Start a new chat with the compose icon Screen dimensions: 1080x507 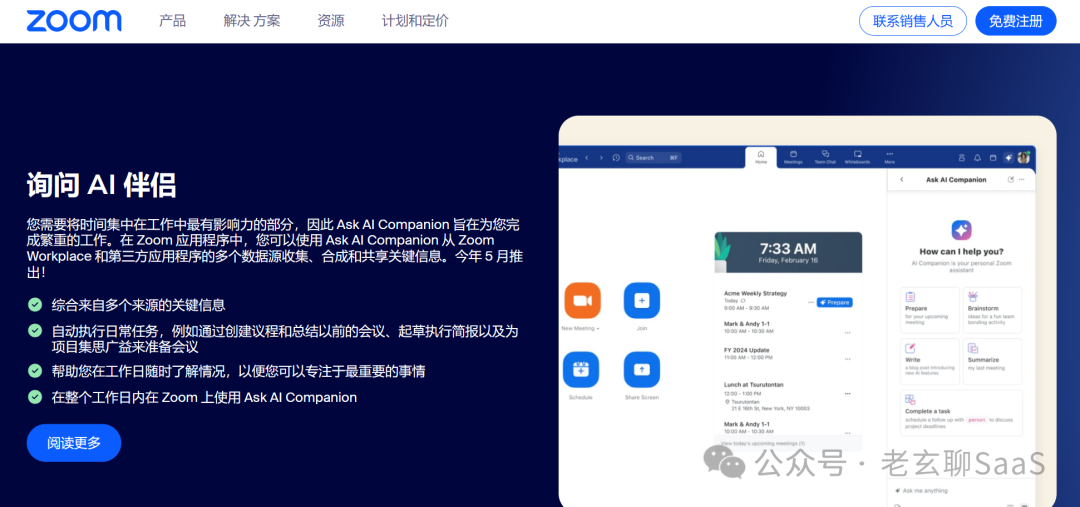[1010, 179]
